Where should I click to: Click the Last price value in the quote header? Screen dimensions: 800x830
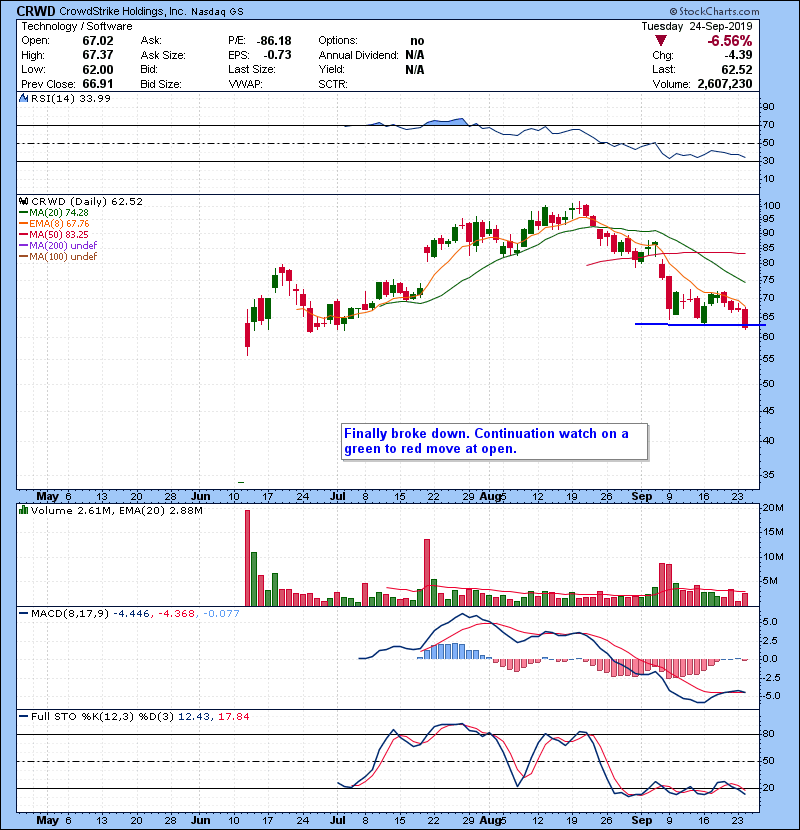click(x=736, y=69)
